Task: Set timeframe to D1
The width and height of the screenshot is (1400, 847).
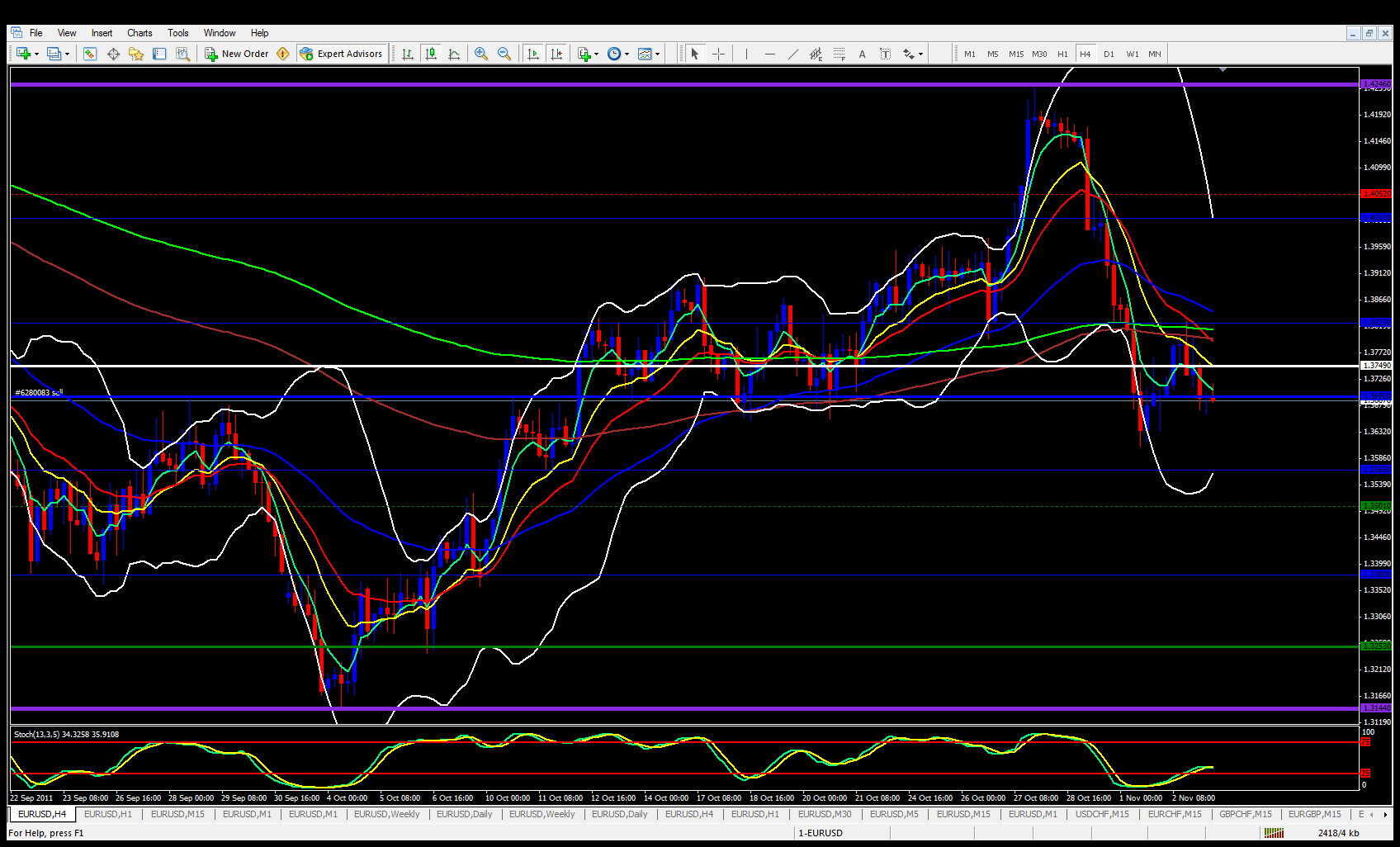Action: [1109, 54]
